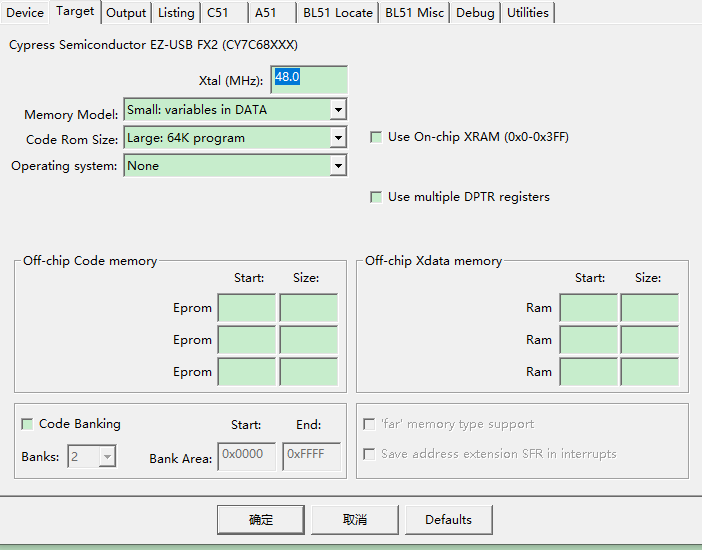Screen dimensions: 702x550
Task: Click the Off-chip Xdata memory group label
Action: point(433,261)
